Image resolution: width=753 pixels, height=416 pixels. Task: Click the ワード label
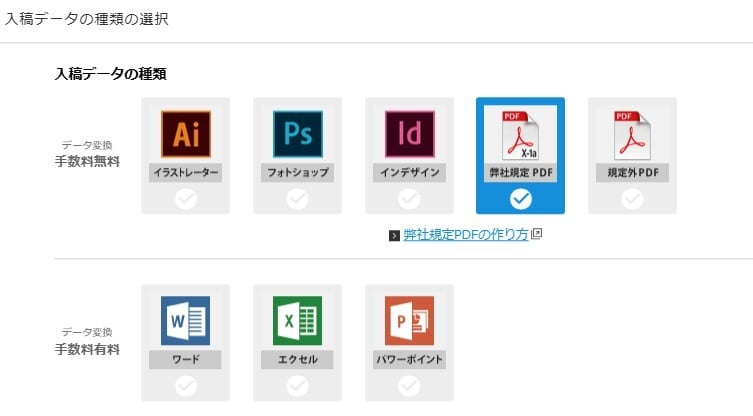coord(185,359)
